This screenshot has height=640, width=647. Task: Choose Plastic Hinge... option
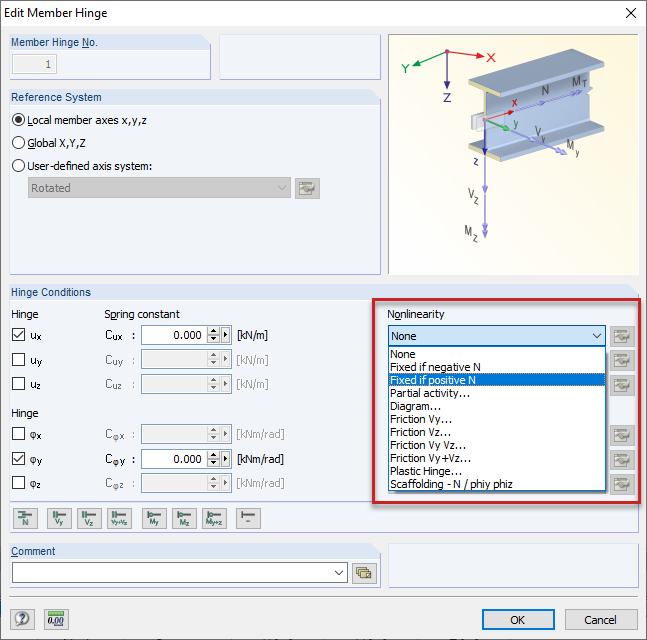click(x=497, y=471)
